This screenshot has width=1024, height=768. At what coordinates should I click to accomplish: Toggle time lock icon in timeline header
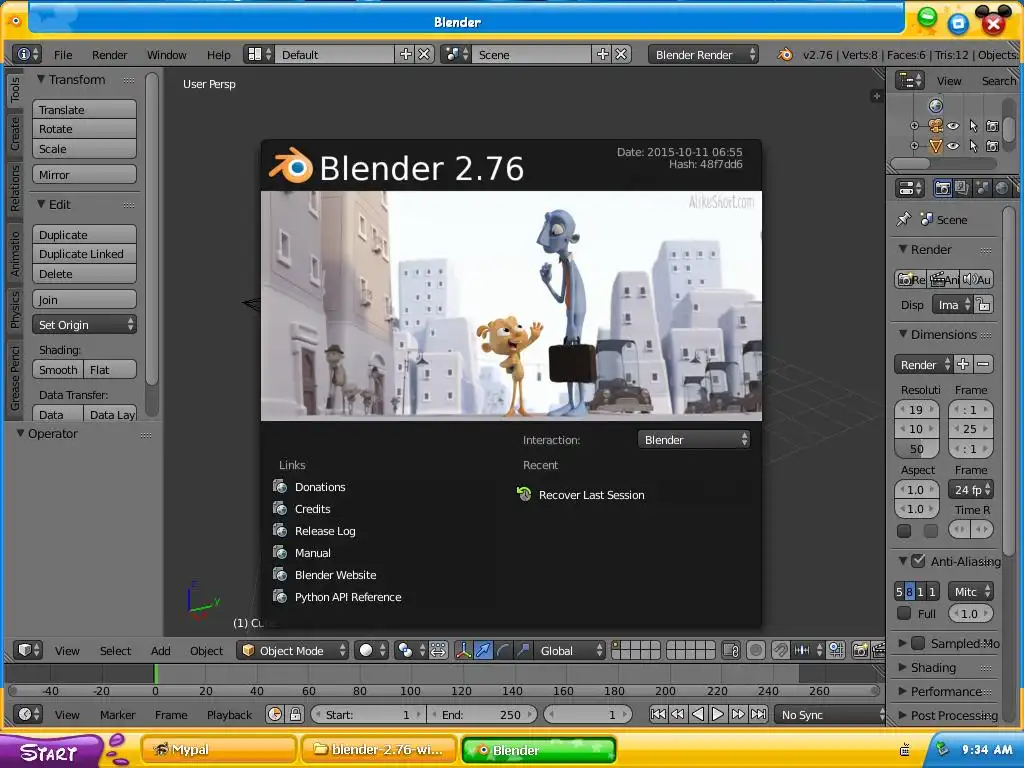pyautogui.click(x=295, y=714)
